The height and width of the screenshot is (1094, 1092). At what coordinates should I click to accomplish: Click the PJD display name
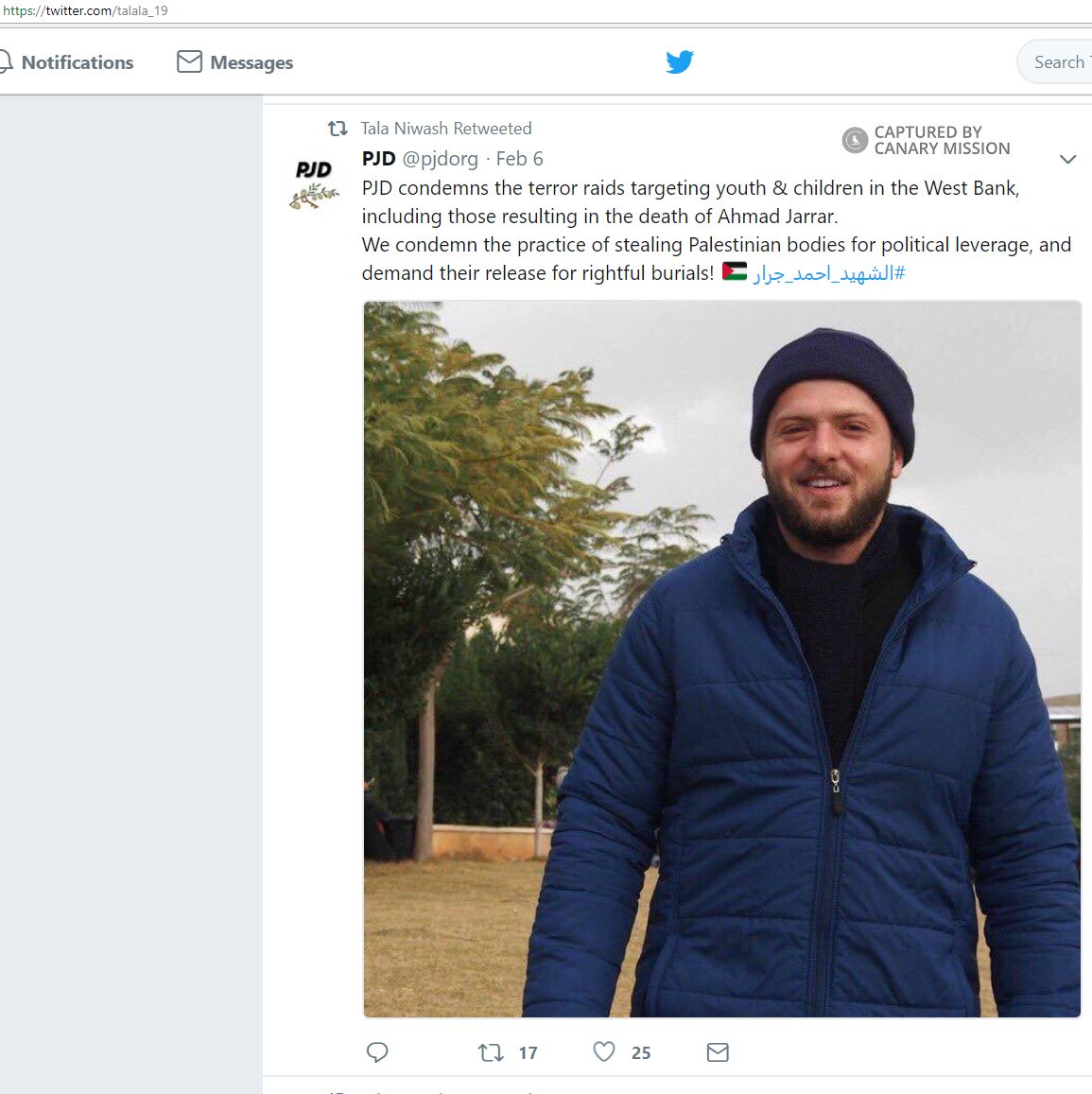(x=378, y=159)
